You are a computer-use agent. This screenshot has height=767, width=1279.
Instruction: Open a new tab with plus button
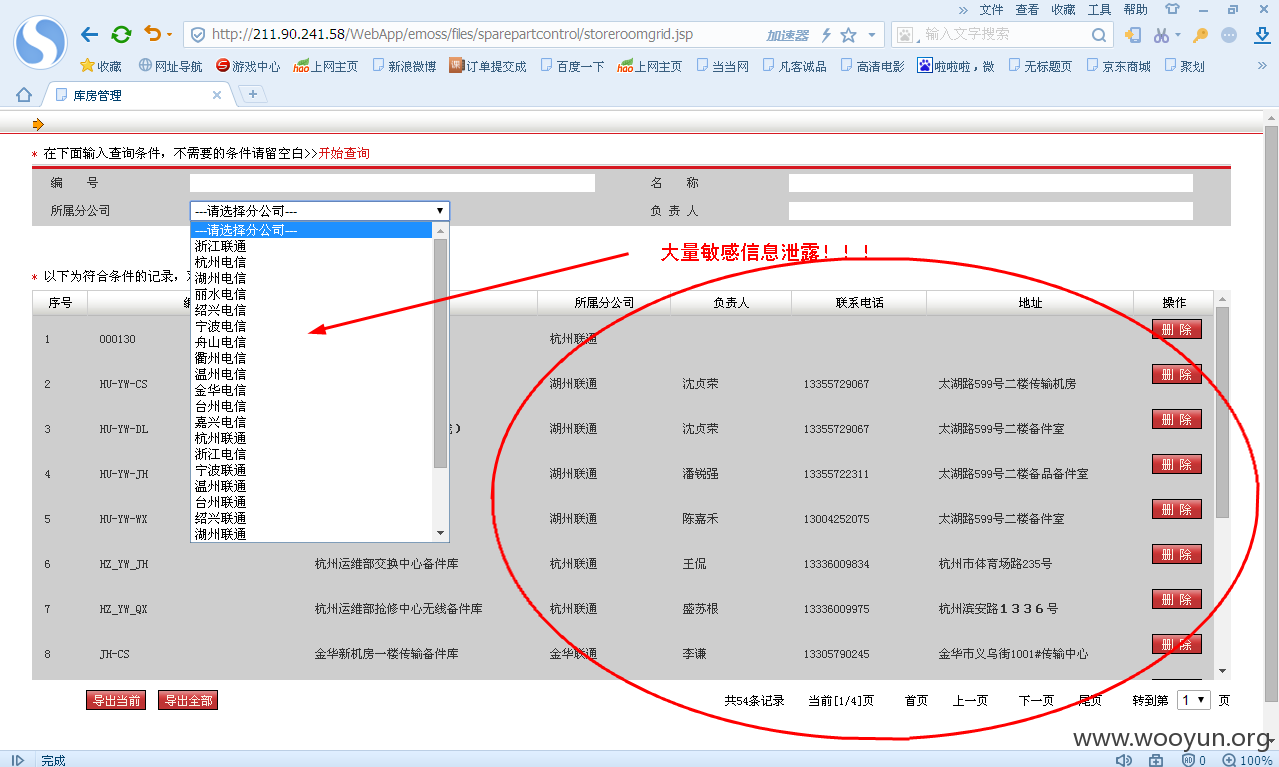[253, 94]
